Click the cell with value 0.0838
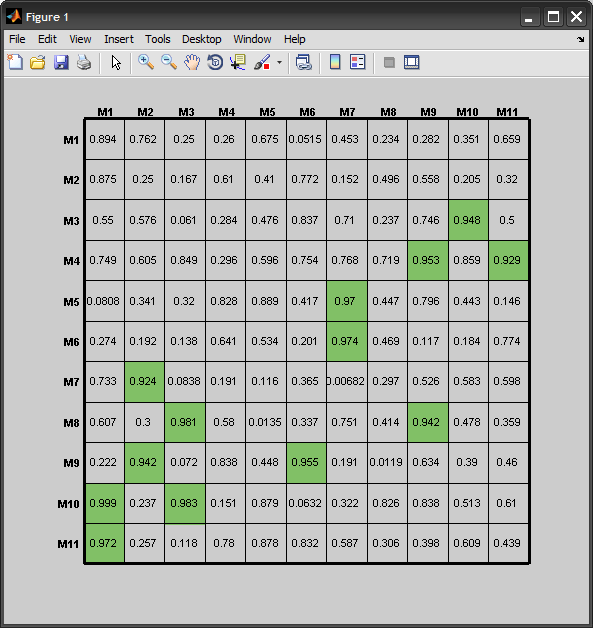The height and width of the screenshot is (628, 593). tap(185, 382)
